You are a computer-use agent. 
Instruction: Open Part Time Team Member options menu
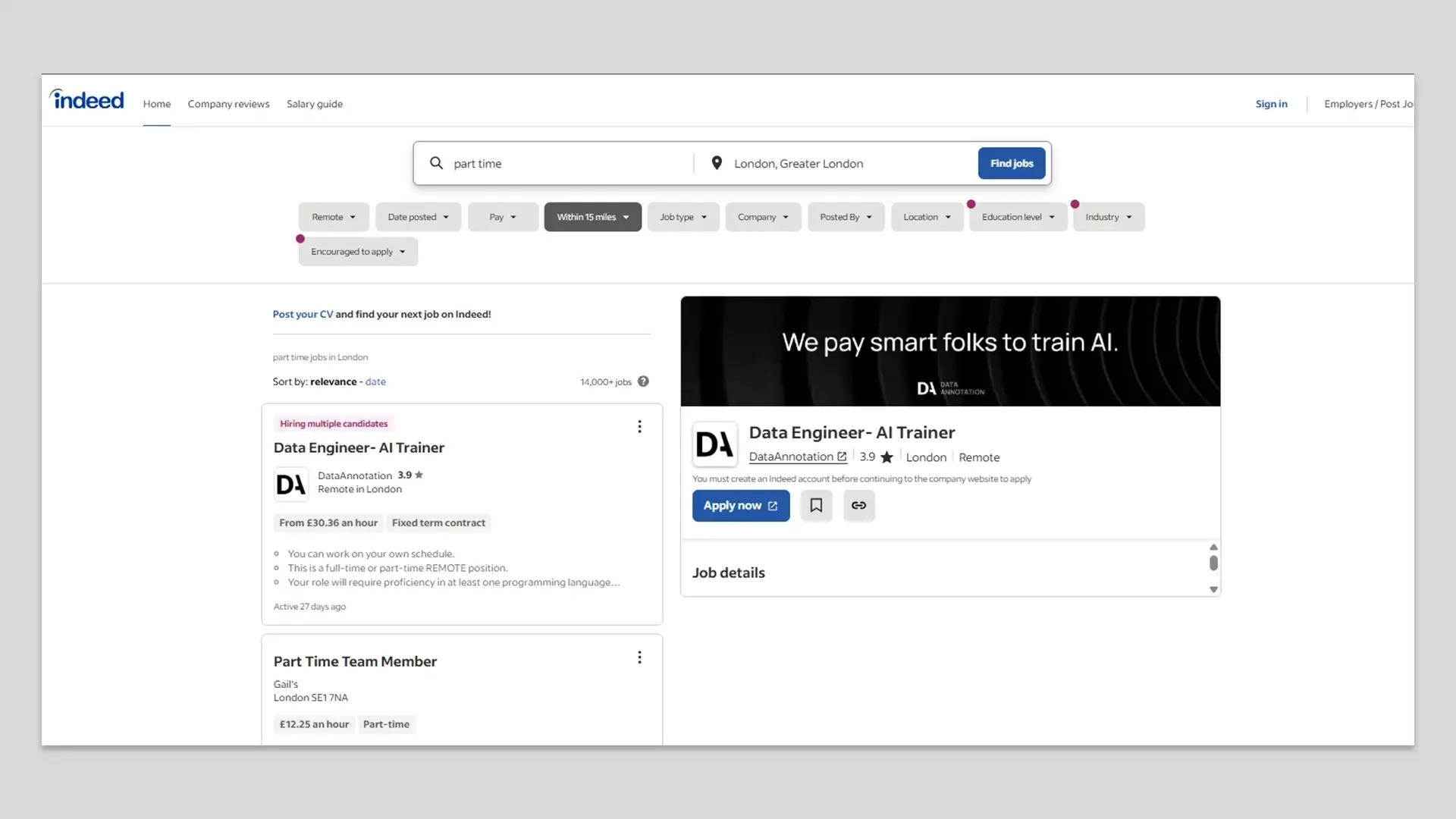(x=639, y=657)
